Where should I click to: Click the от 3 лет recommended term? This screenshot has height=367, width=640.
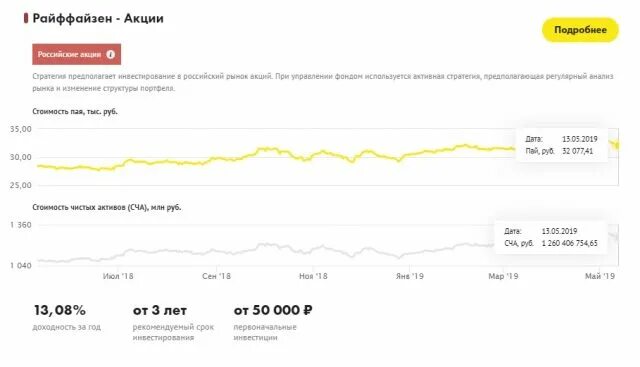[x=160, y=311]
